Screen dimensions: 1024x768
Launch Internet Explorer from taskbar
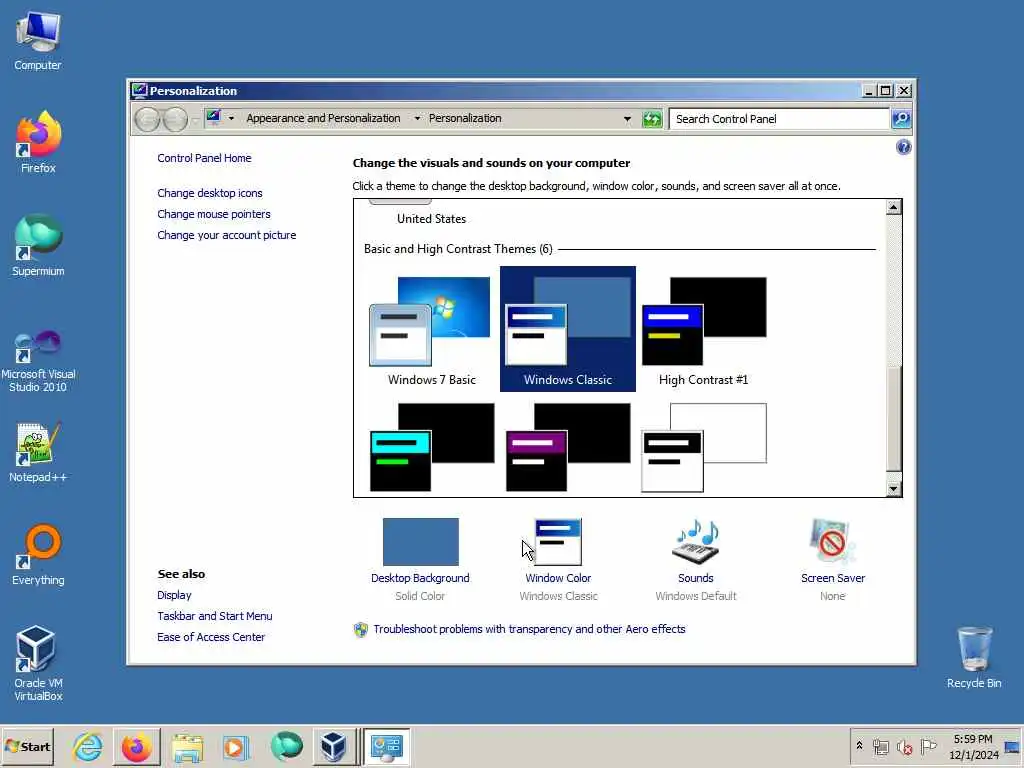click(88, 746)
